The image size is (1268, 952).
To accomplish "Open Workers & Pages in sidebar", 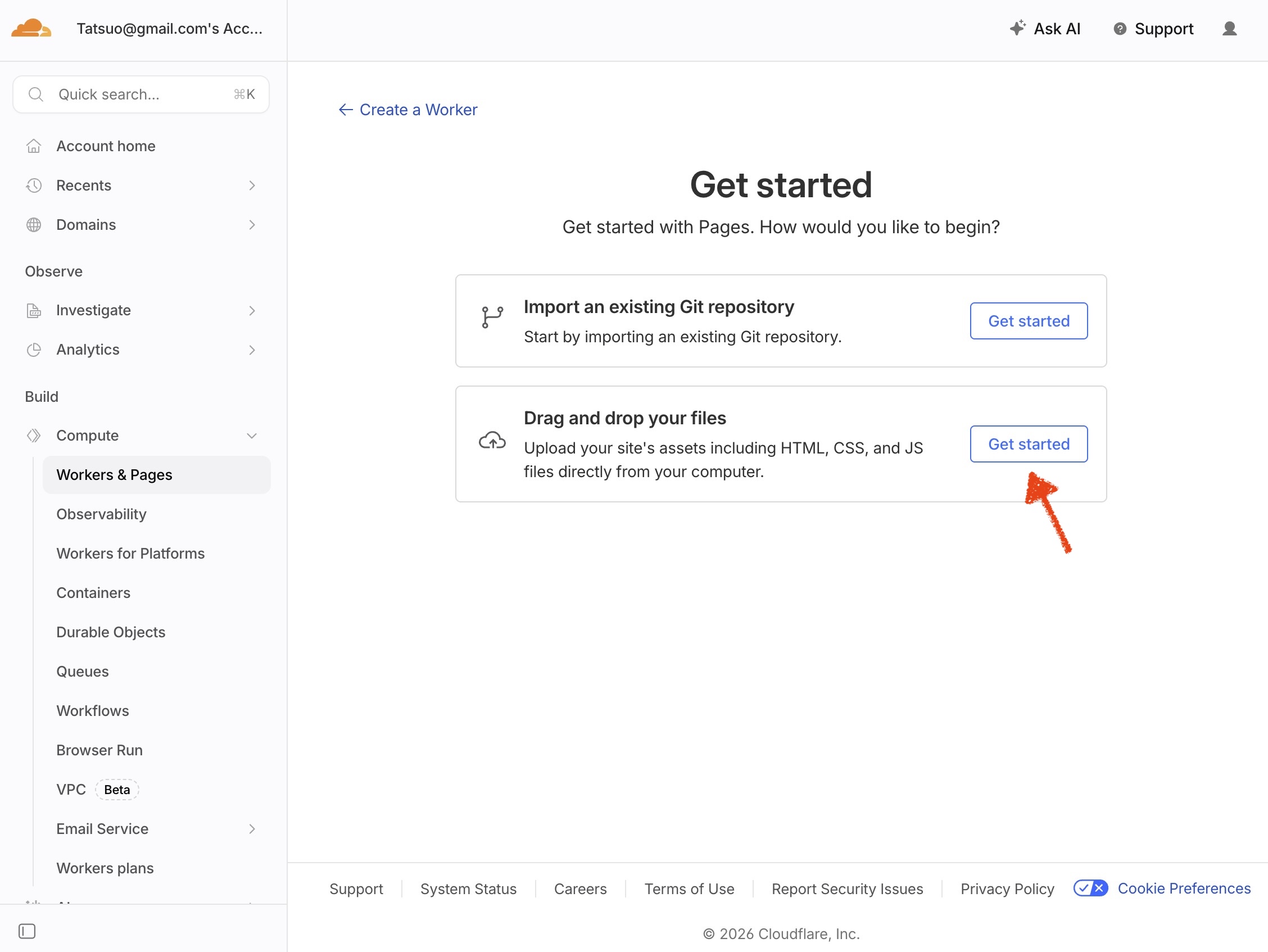I will click(x=156, y=474).
